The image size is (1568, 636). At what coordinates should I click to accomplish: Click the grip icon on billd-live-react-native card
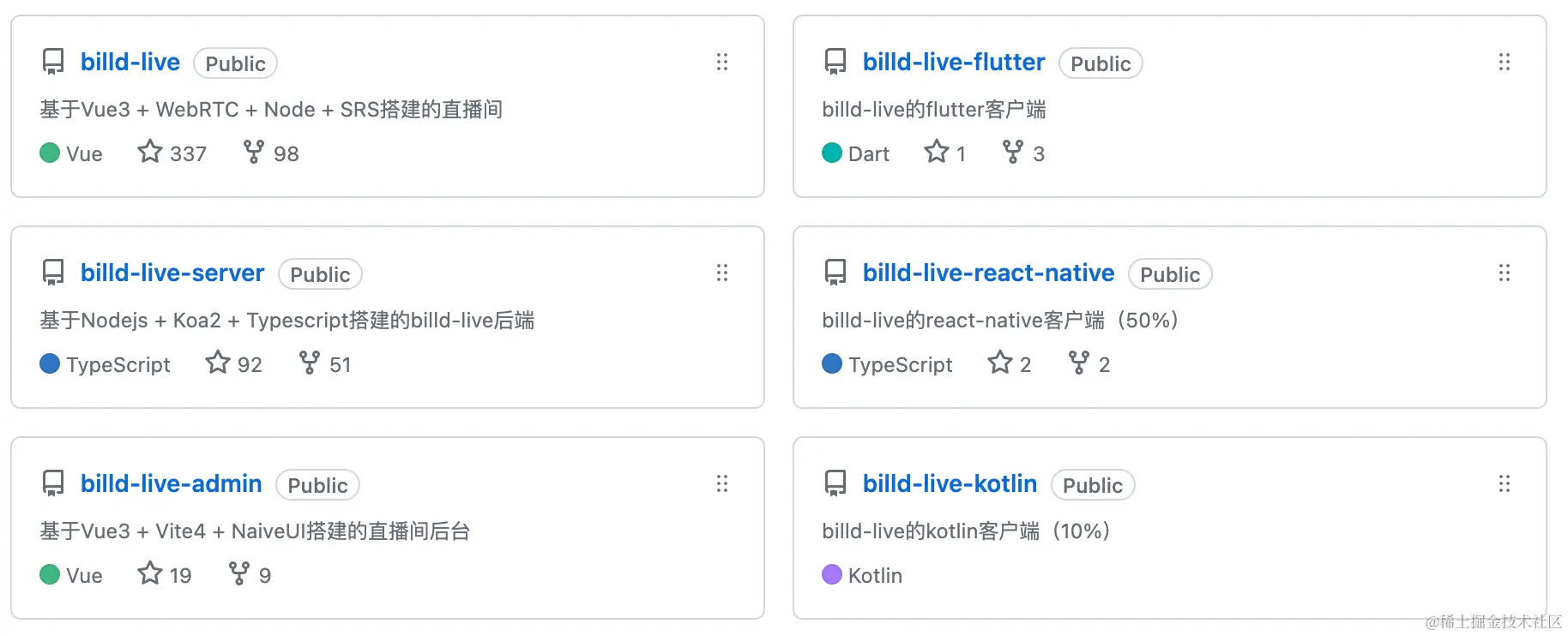1505,273
